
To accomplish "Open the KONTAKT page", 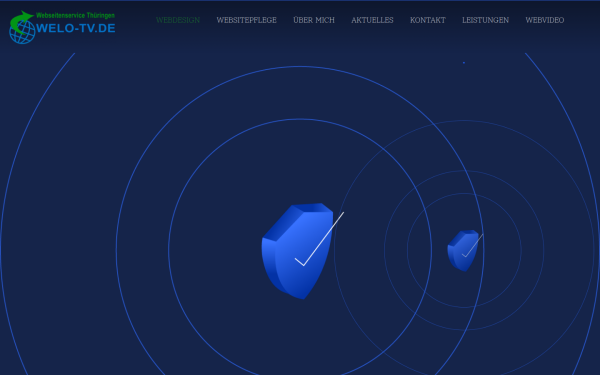I will (428, 20).
